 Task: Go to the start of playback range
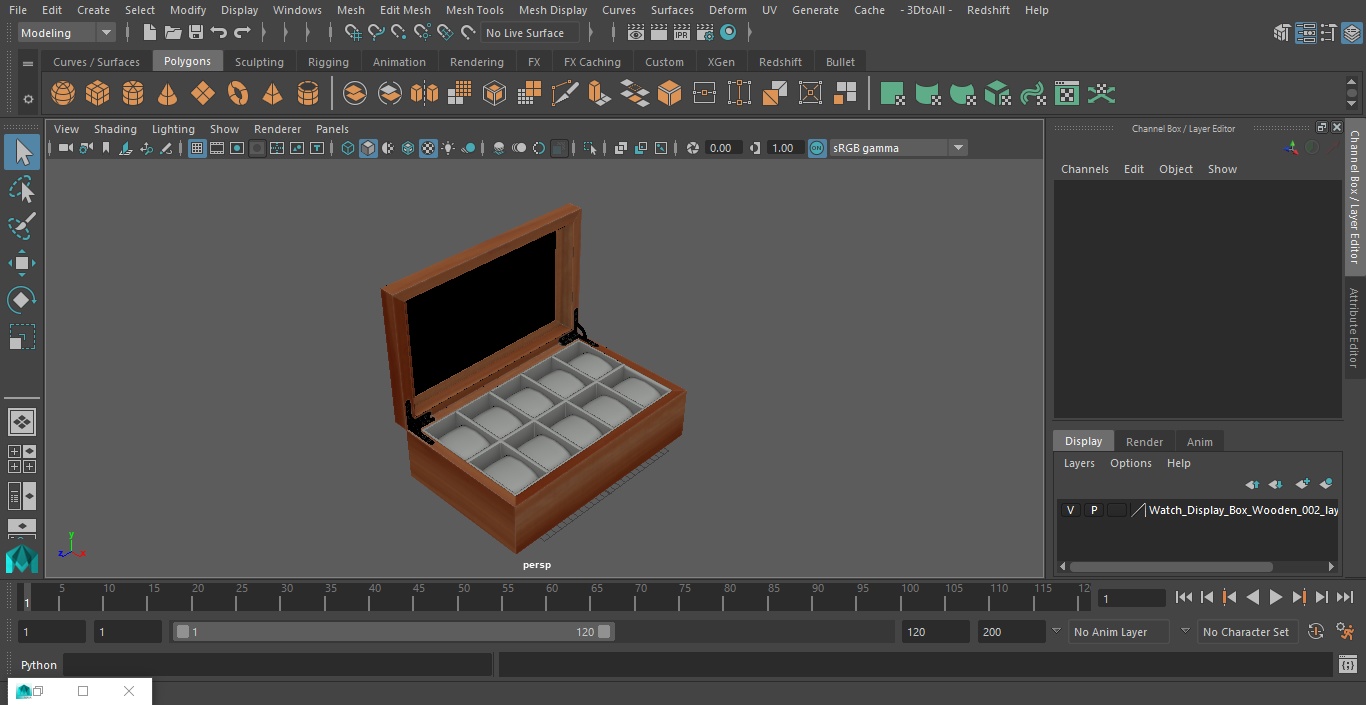click(x=1184, y=597)
